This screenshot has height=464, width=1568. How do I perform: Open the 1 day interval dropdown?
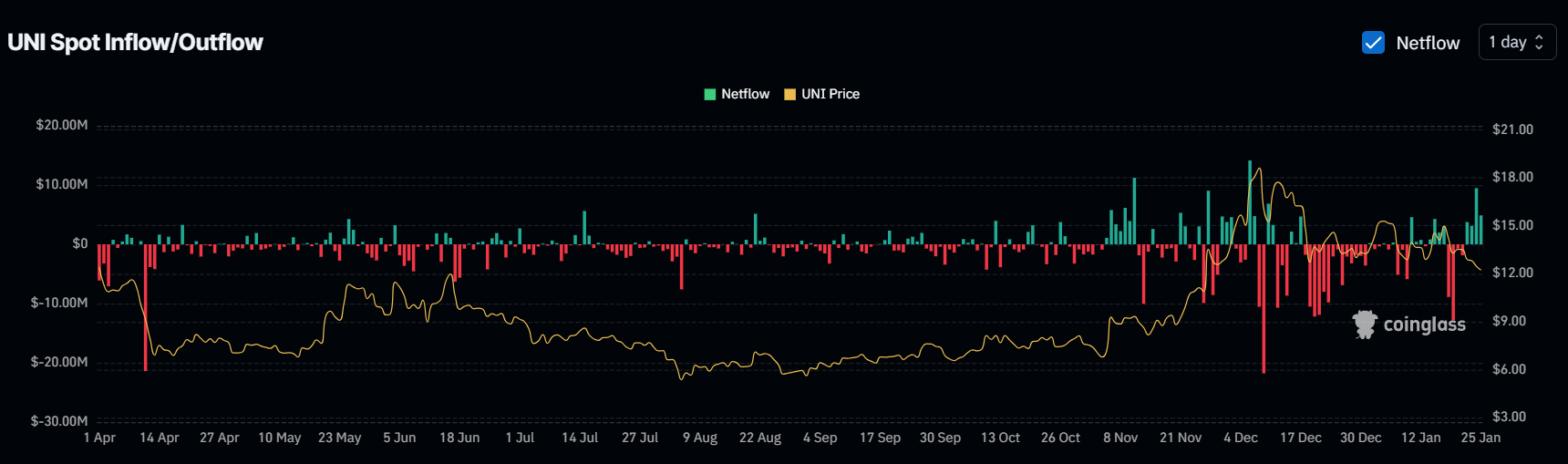[1517, 42]
